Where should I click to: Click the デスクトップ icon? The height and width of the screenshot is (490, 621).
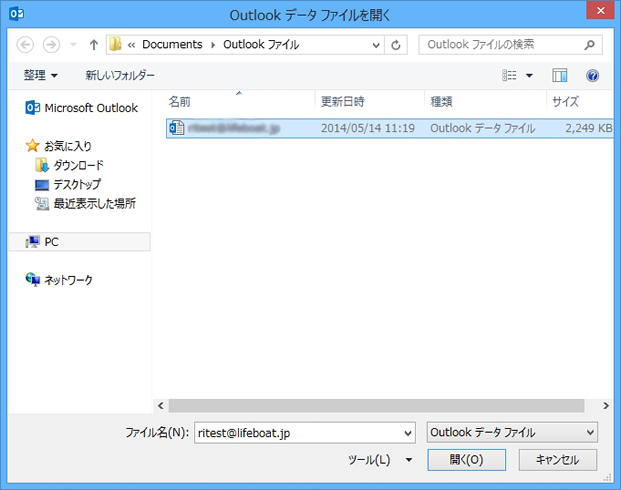(x=42, y=185)
